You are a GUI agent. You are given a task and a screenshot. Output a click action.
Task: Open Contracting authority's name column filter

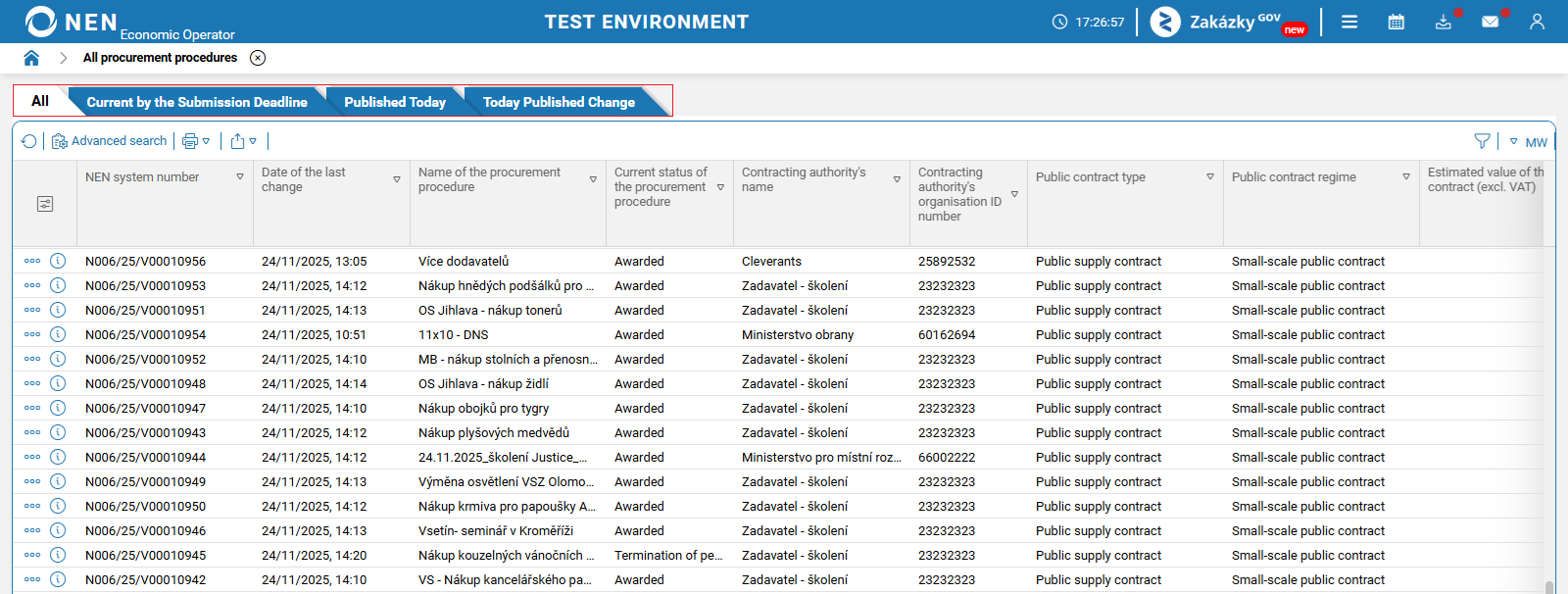pyautogui.click(x=897, y=179)
